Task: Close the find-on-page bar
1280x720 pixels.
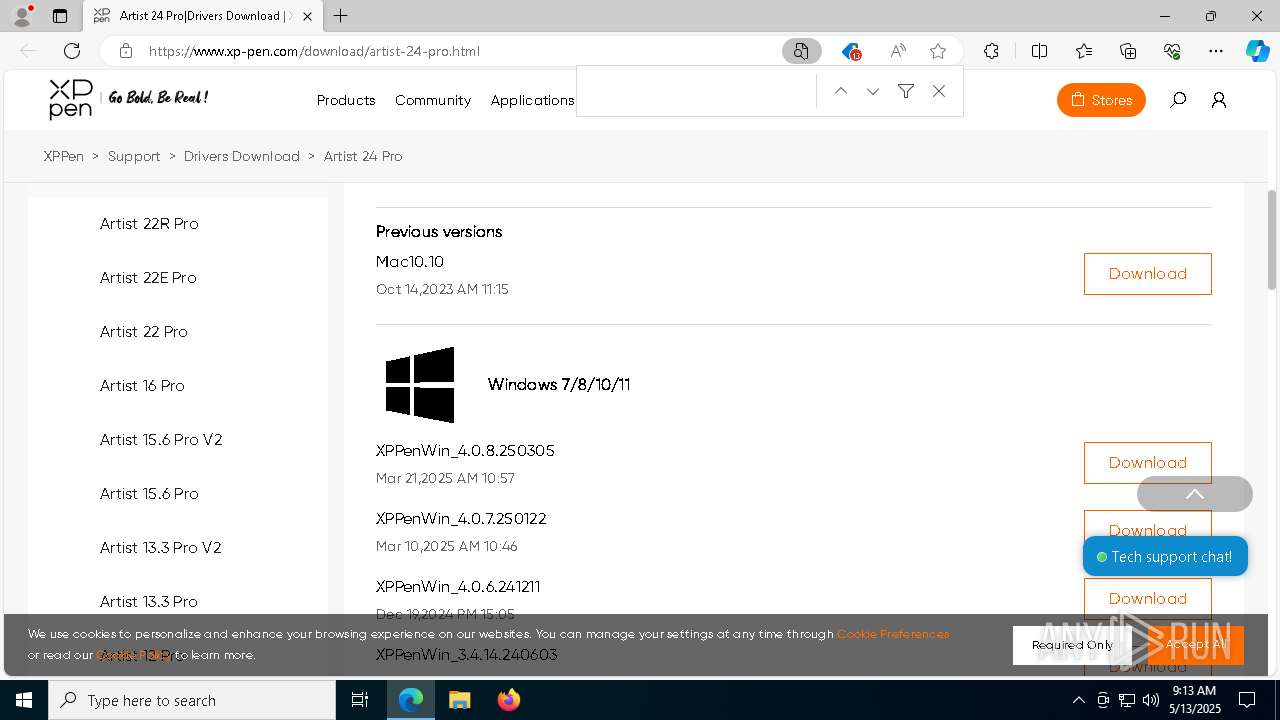Action: pos(939,91)
